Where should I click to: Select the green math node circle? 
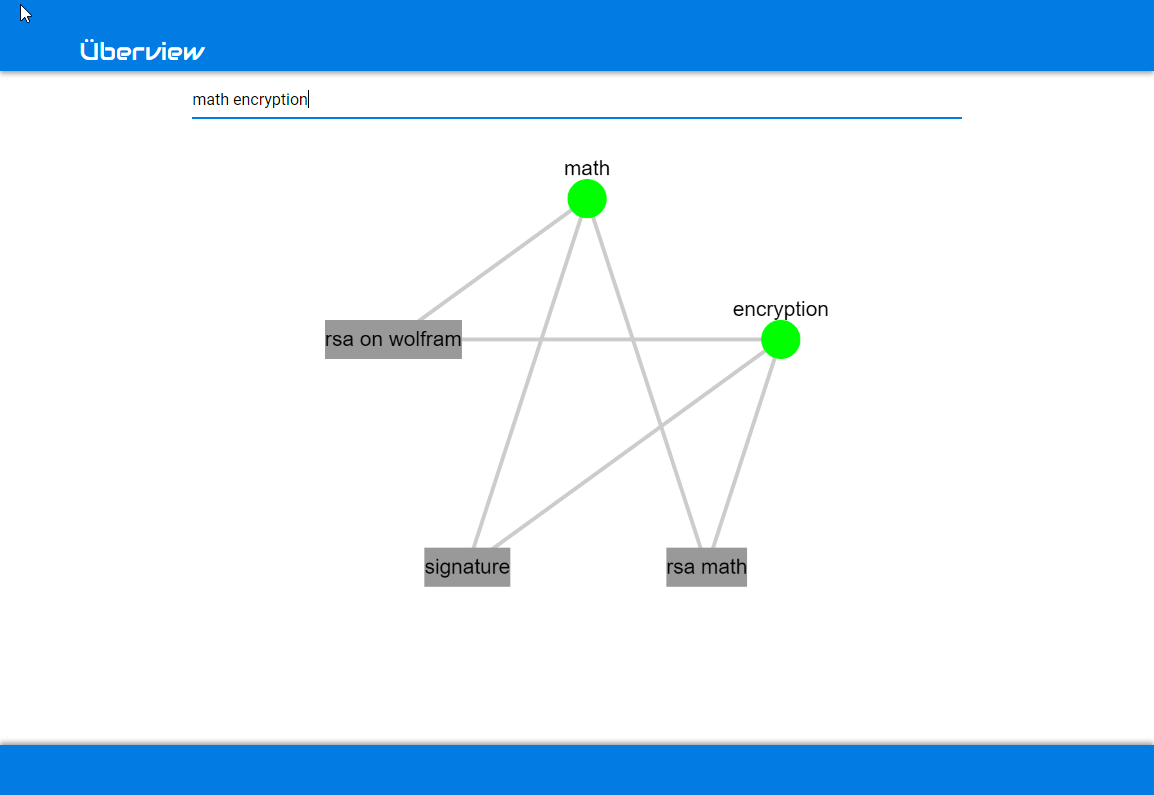pyautogui.click(x=587, y=199)
